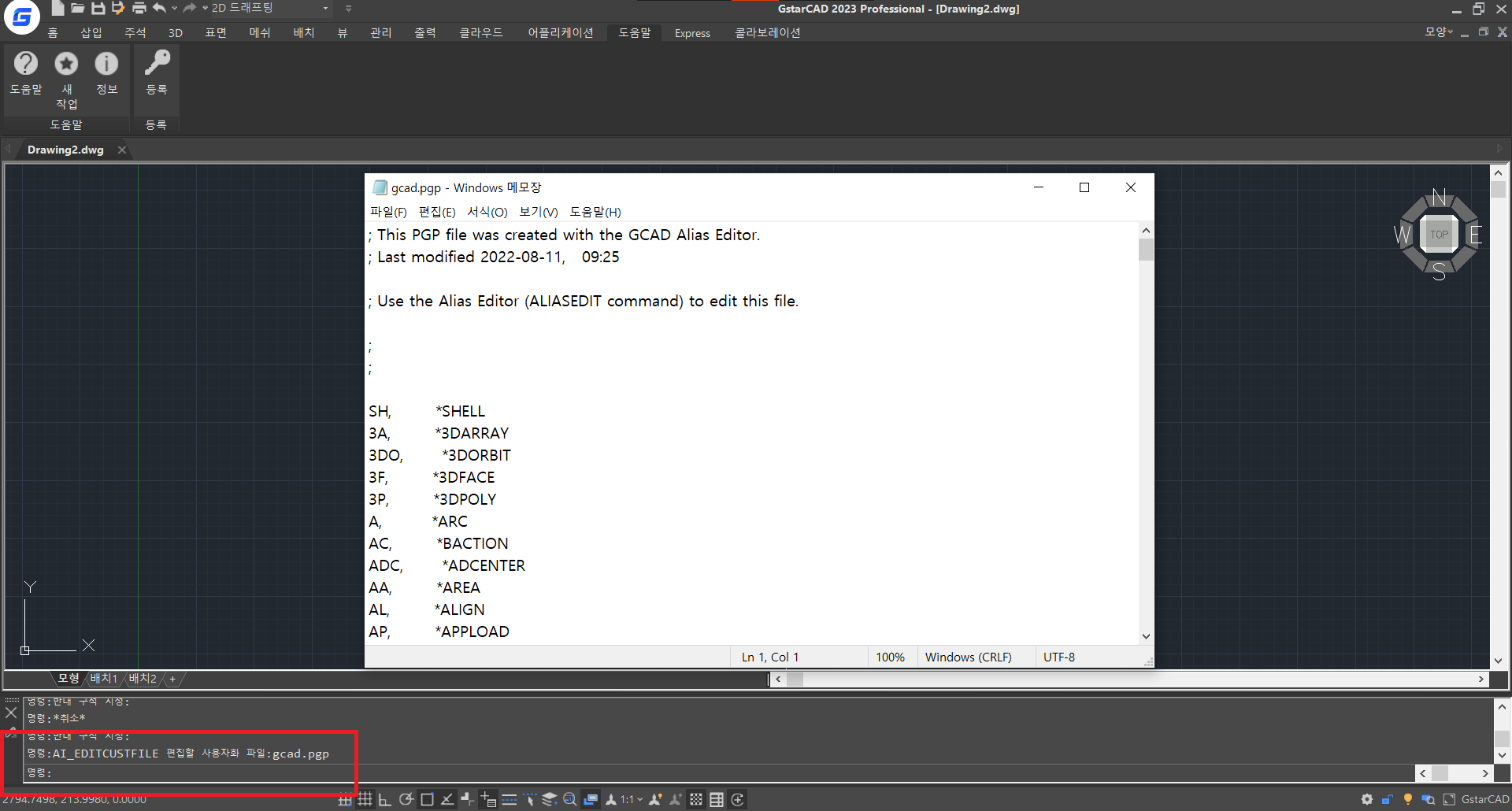The width and height of the screenshot is (1512, 811).
Task: Click the Redo arrow icon
Action: [190, 8]
